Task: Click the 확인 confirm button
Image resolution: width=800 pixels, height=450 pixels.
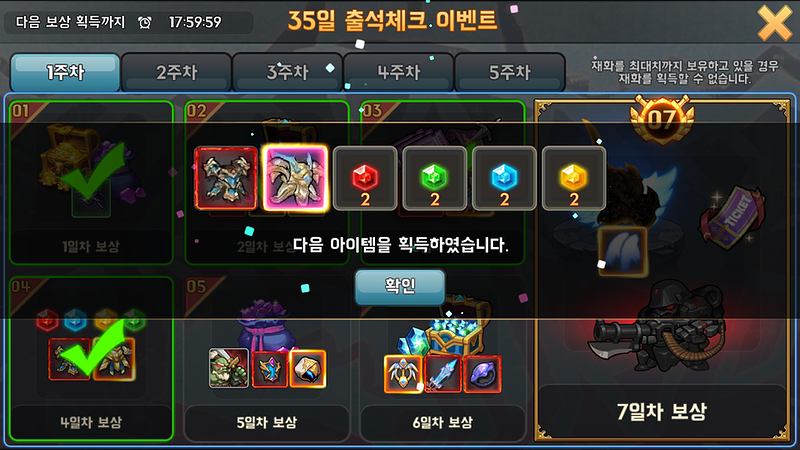Action: (399, 286)
